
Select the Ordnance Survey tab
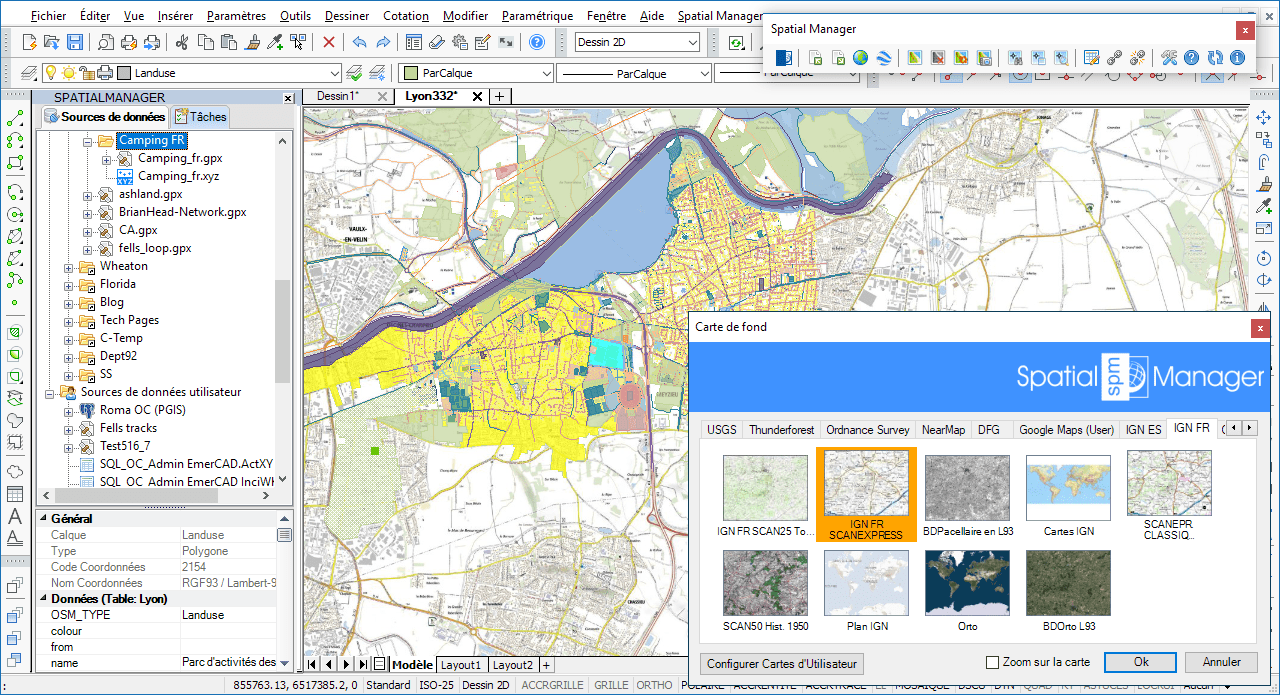click(867, 429)
